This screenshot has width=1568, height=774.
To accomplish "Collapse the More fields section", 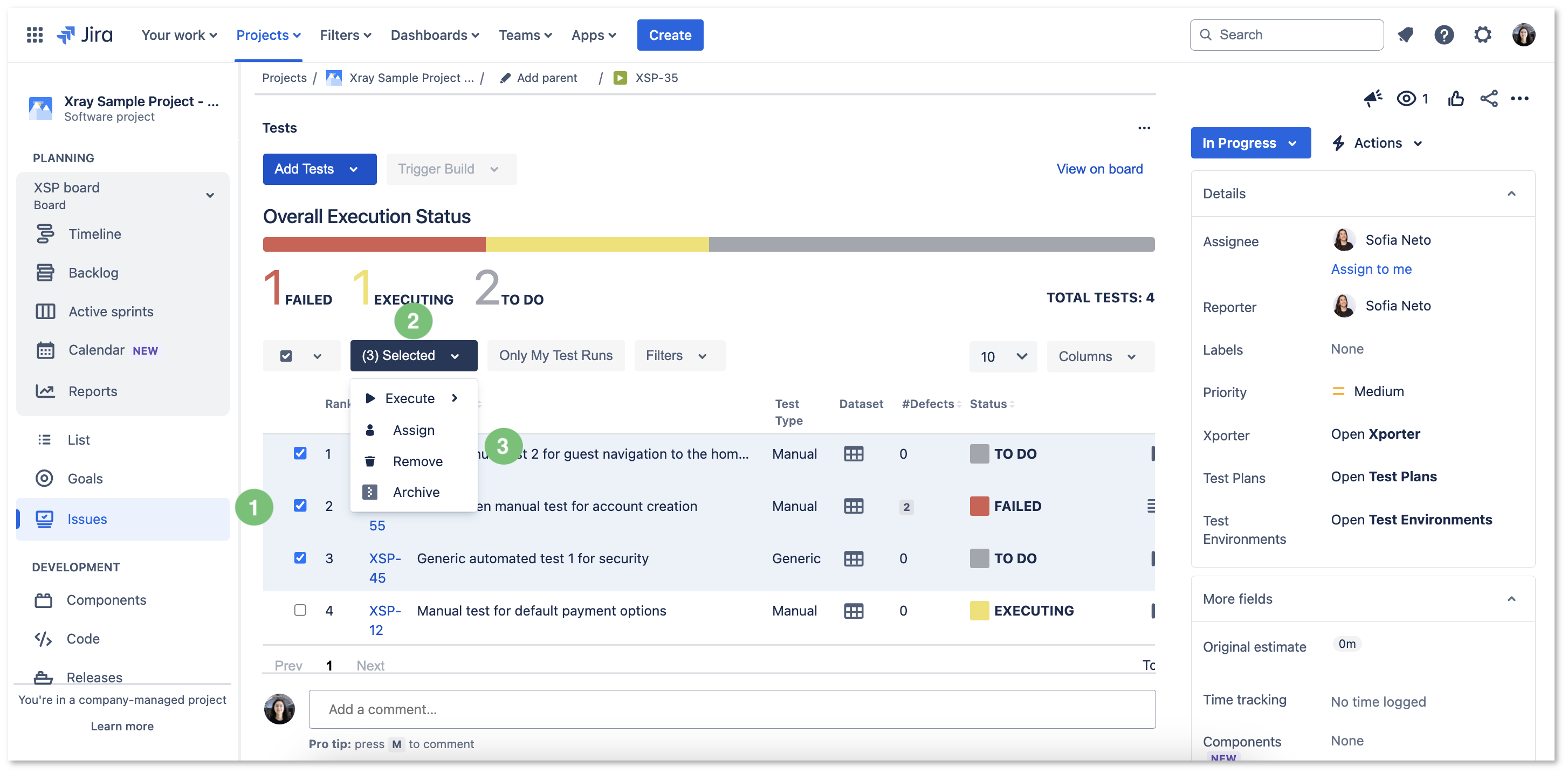I will (x=1511, y=599).
